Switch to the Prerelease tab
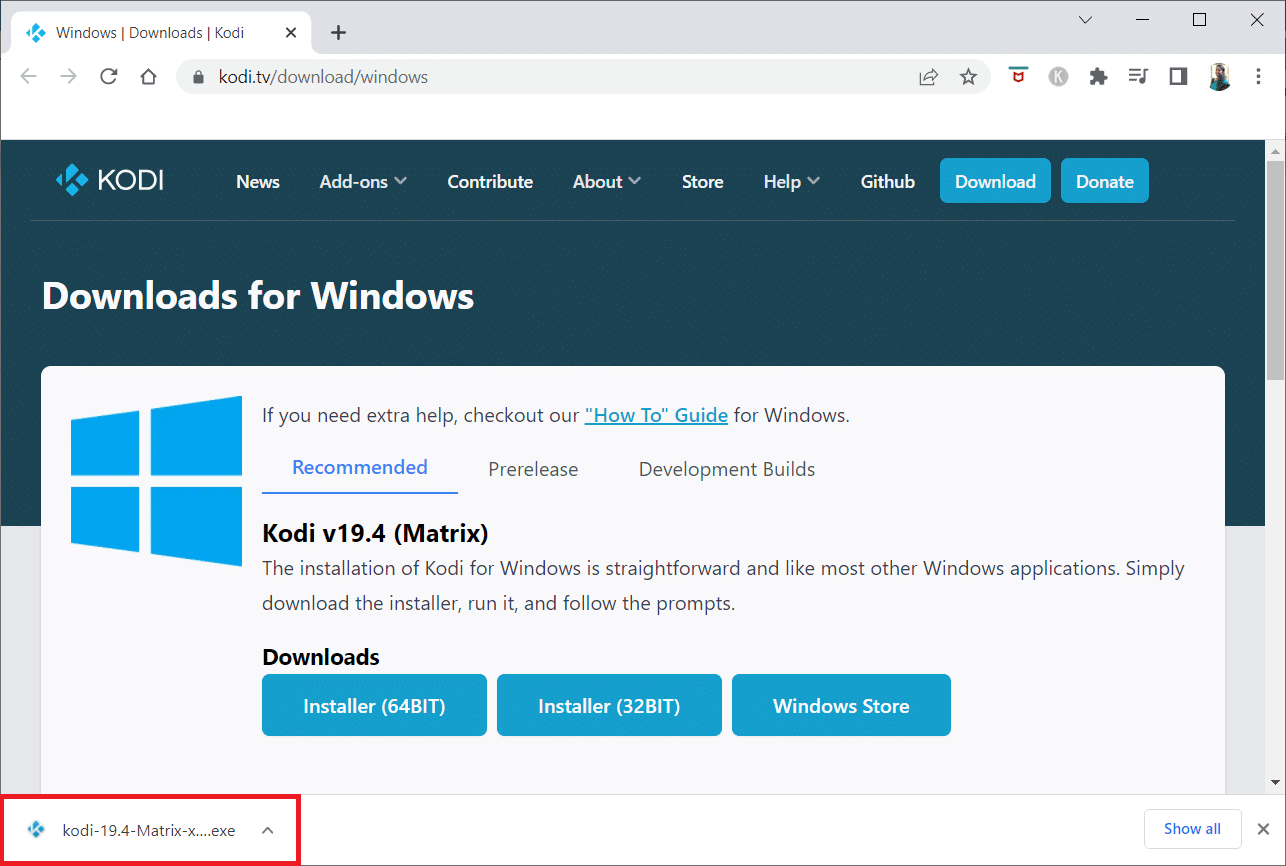The image size is (1286, 866). [533, 469]
